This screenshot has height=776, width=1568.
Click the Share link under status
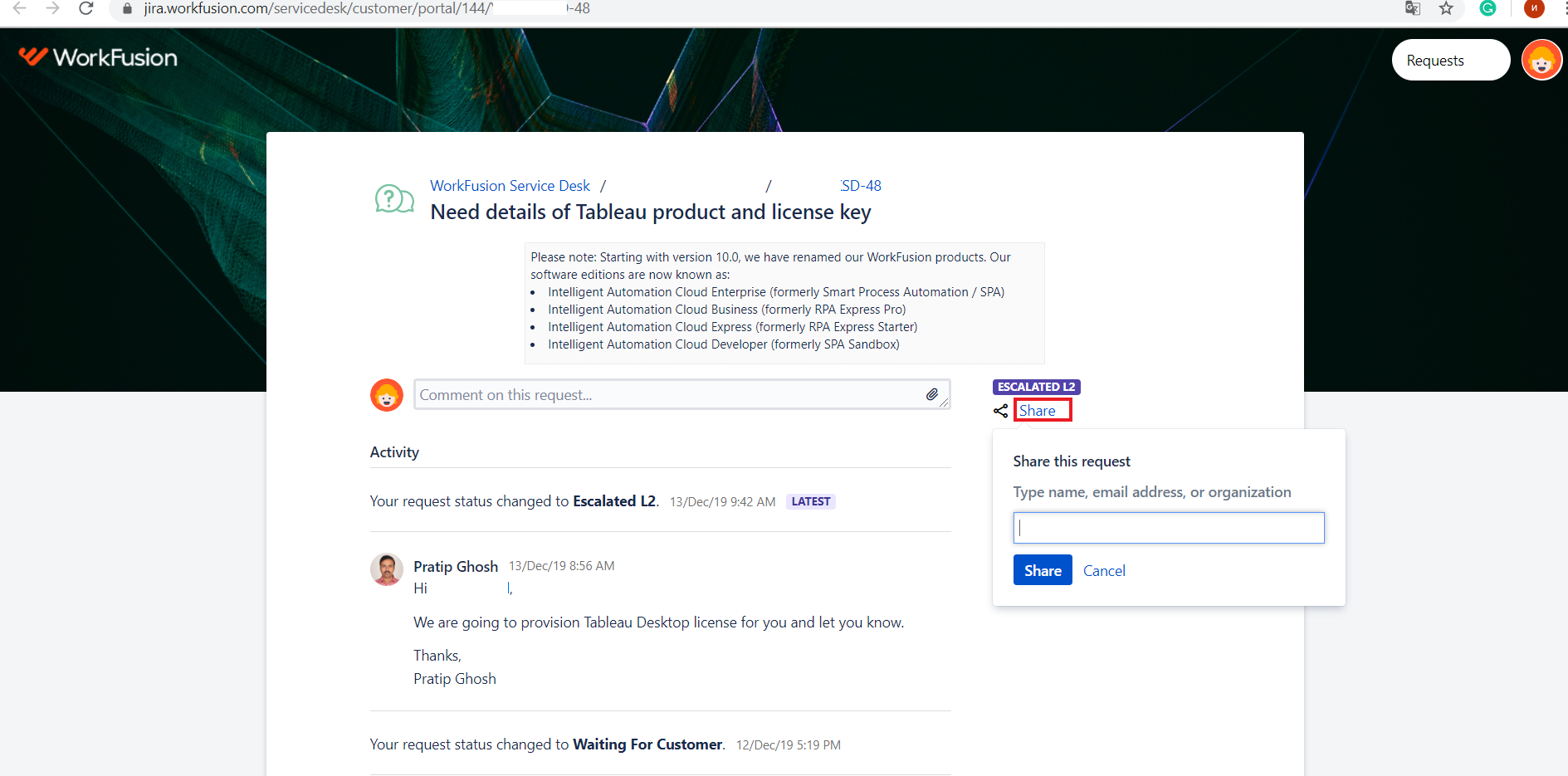[1038, 411]
